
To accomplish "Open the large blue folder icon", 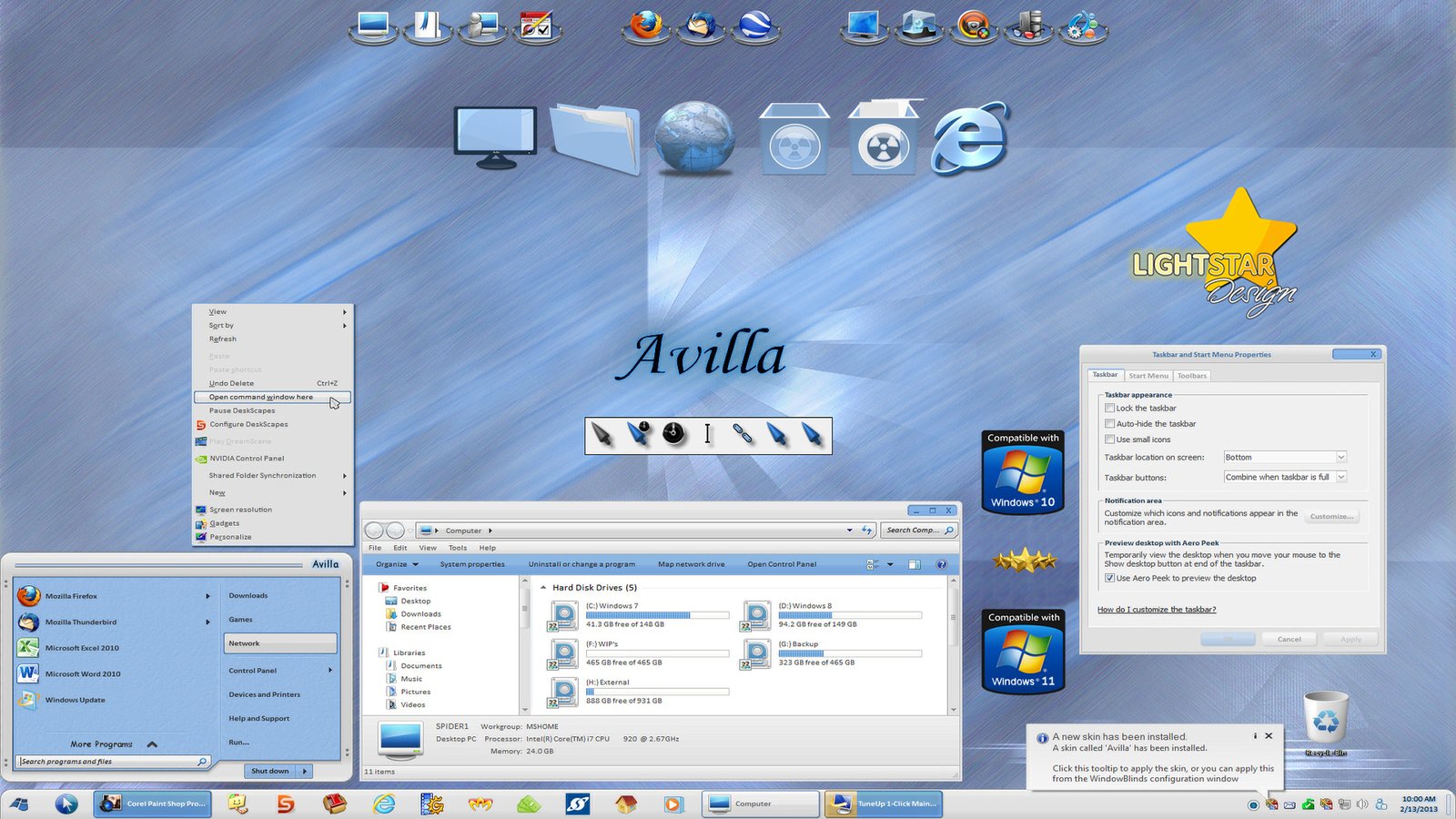I will coord(595,137).
